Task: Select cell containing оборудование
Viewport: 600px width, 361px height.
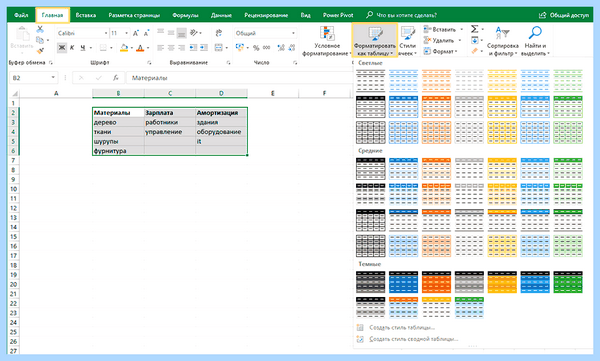Action: [x=221, y=132]
